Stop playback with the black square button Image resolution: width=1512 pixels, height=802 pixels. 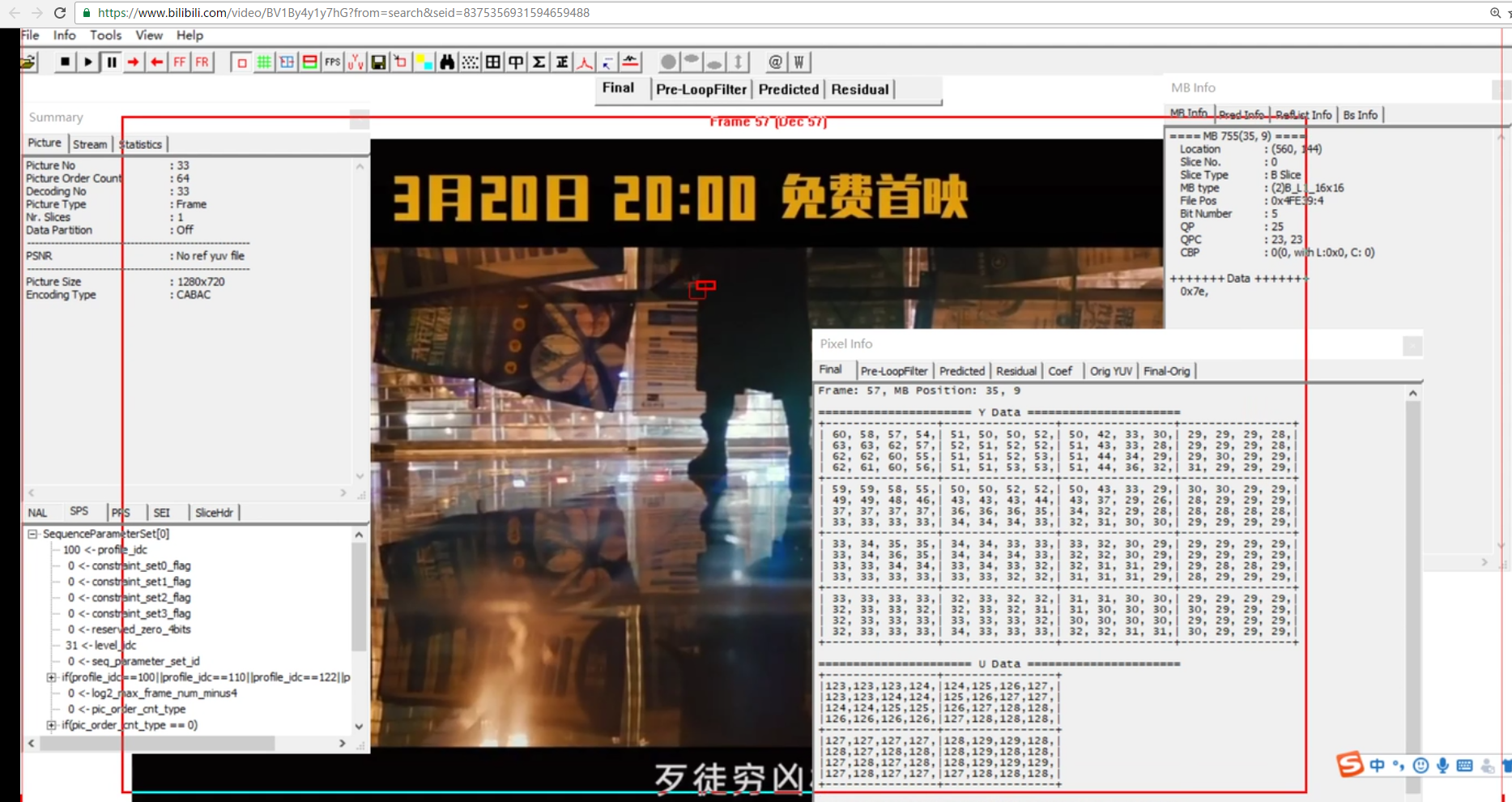click(65, 62)
